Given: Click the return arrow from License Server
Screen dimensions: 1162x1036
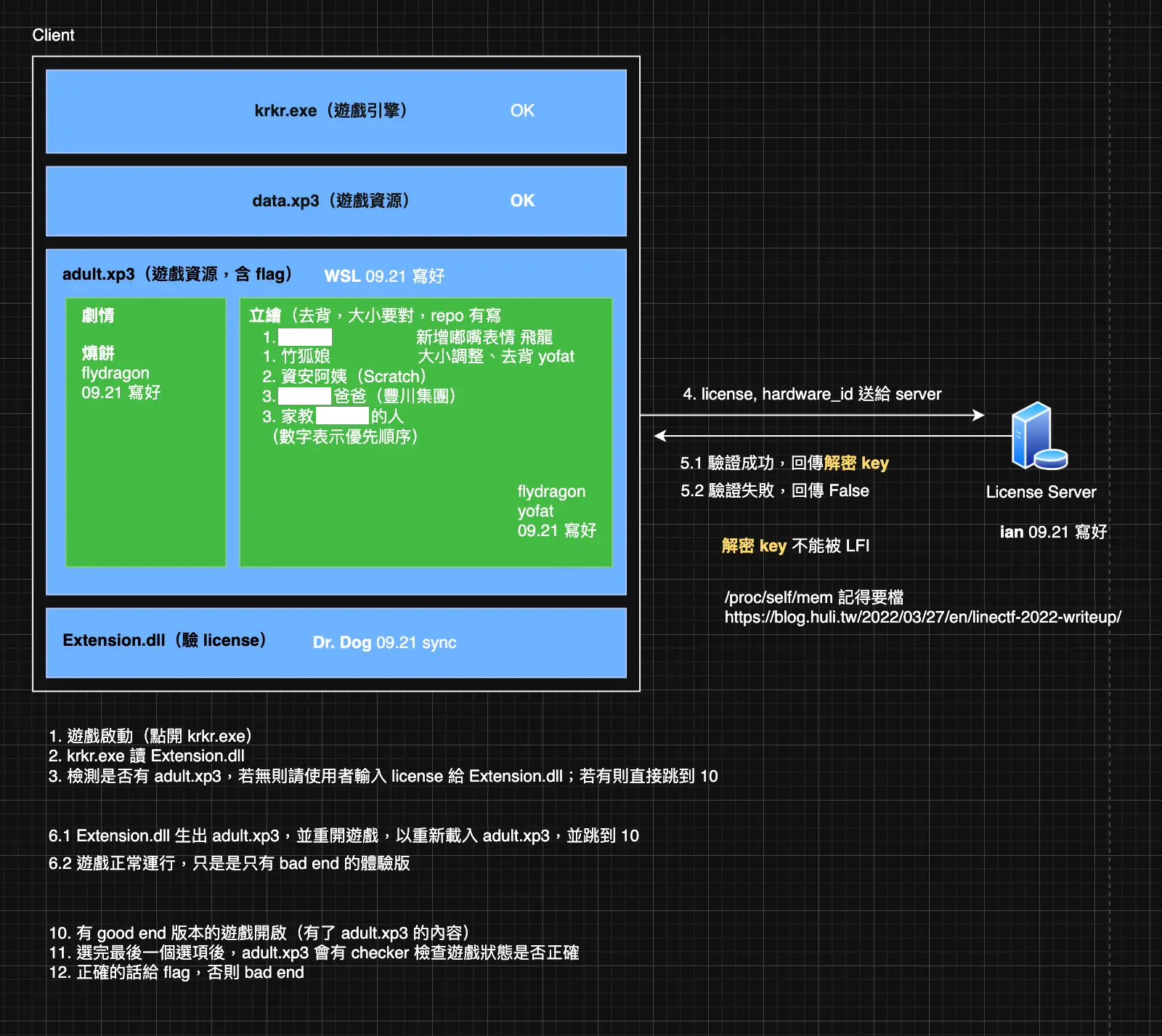Looking at the screenshot, I should pos(833,436).
